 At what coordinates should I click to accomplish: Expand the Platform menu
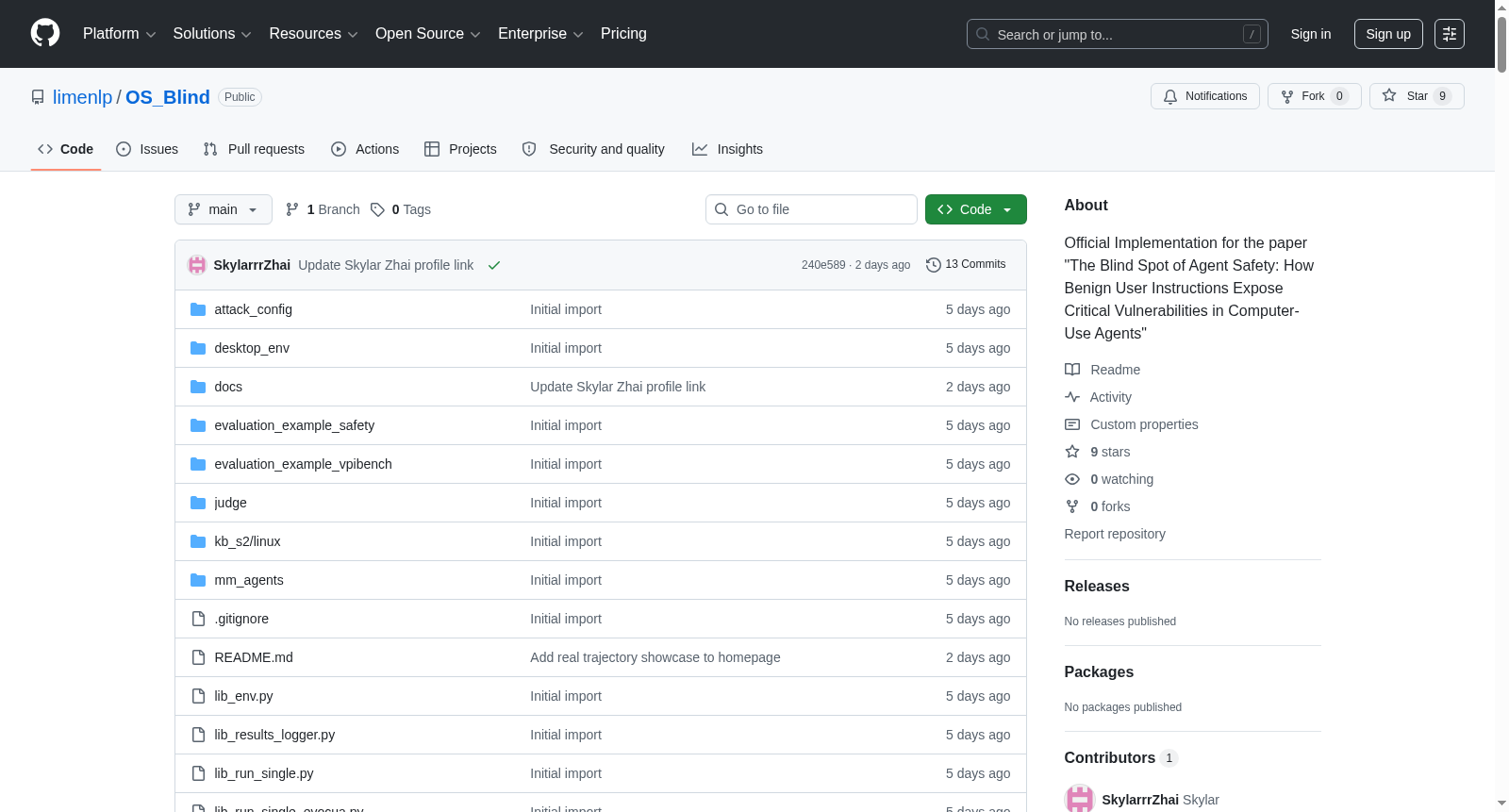point(119,34)
